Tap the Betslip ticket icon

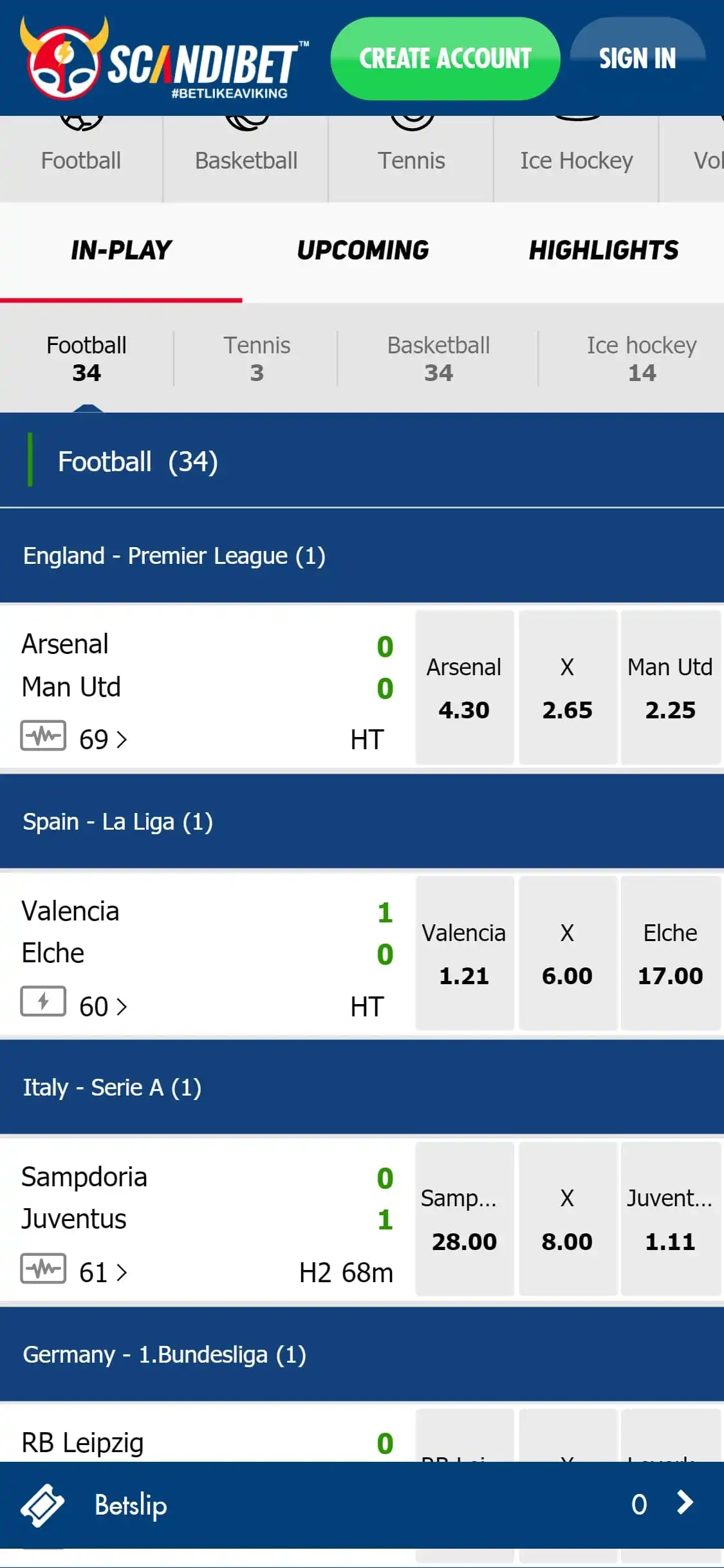(42, 1505)
